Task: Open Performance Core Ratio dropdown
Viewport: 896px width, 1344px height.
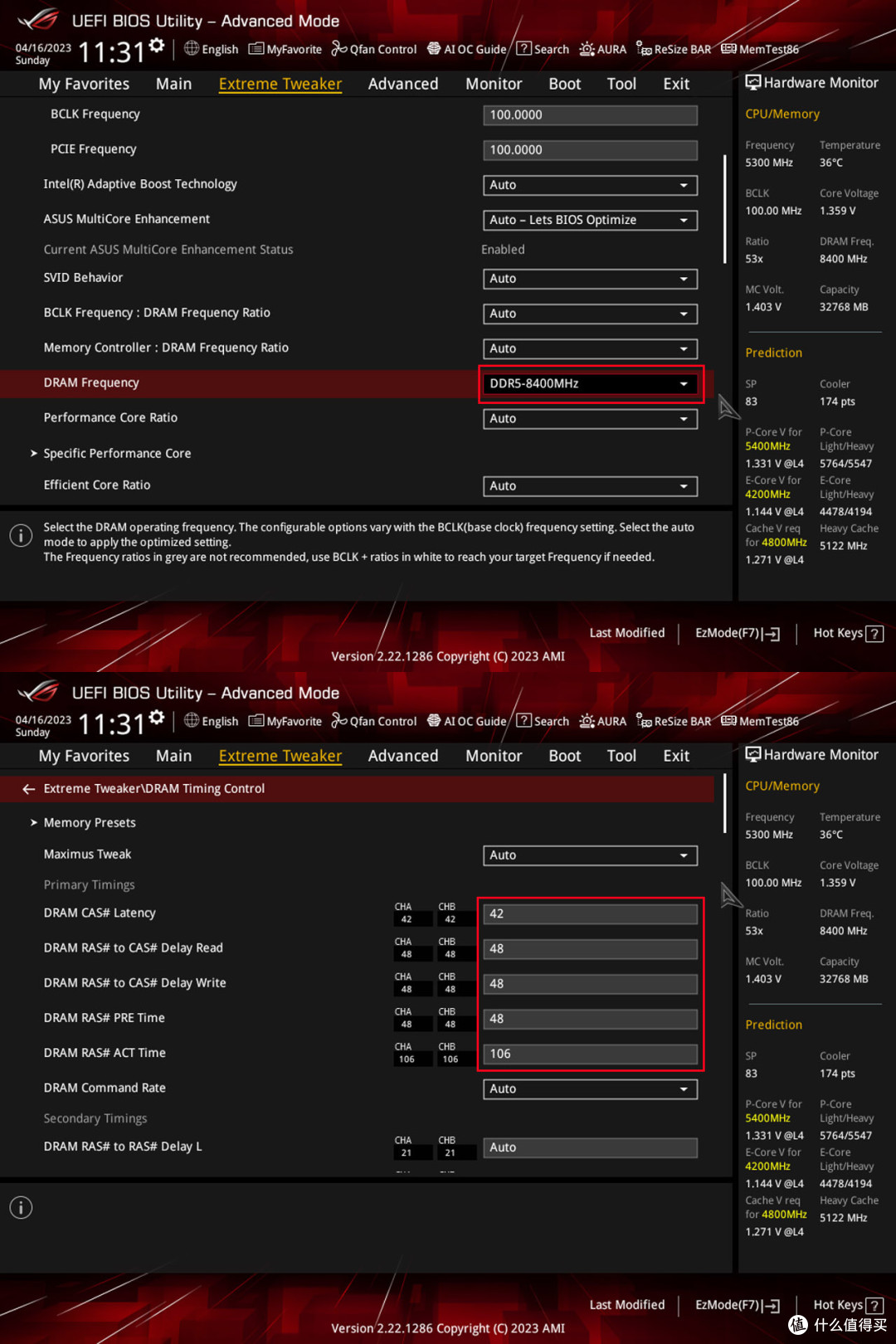Action: [590, 419]
